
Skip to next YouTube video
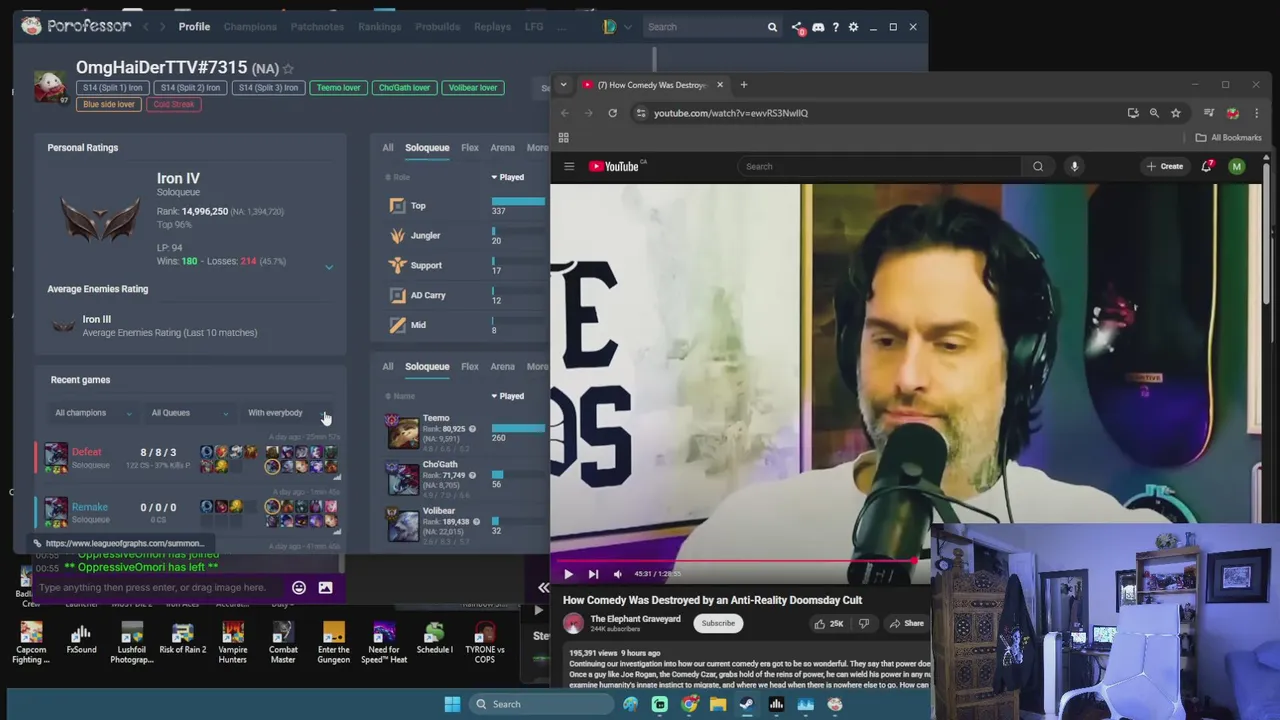click(x=593, y=574)
